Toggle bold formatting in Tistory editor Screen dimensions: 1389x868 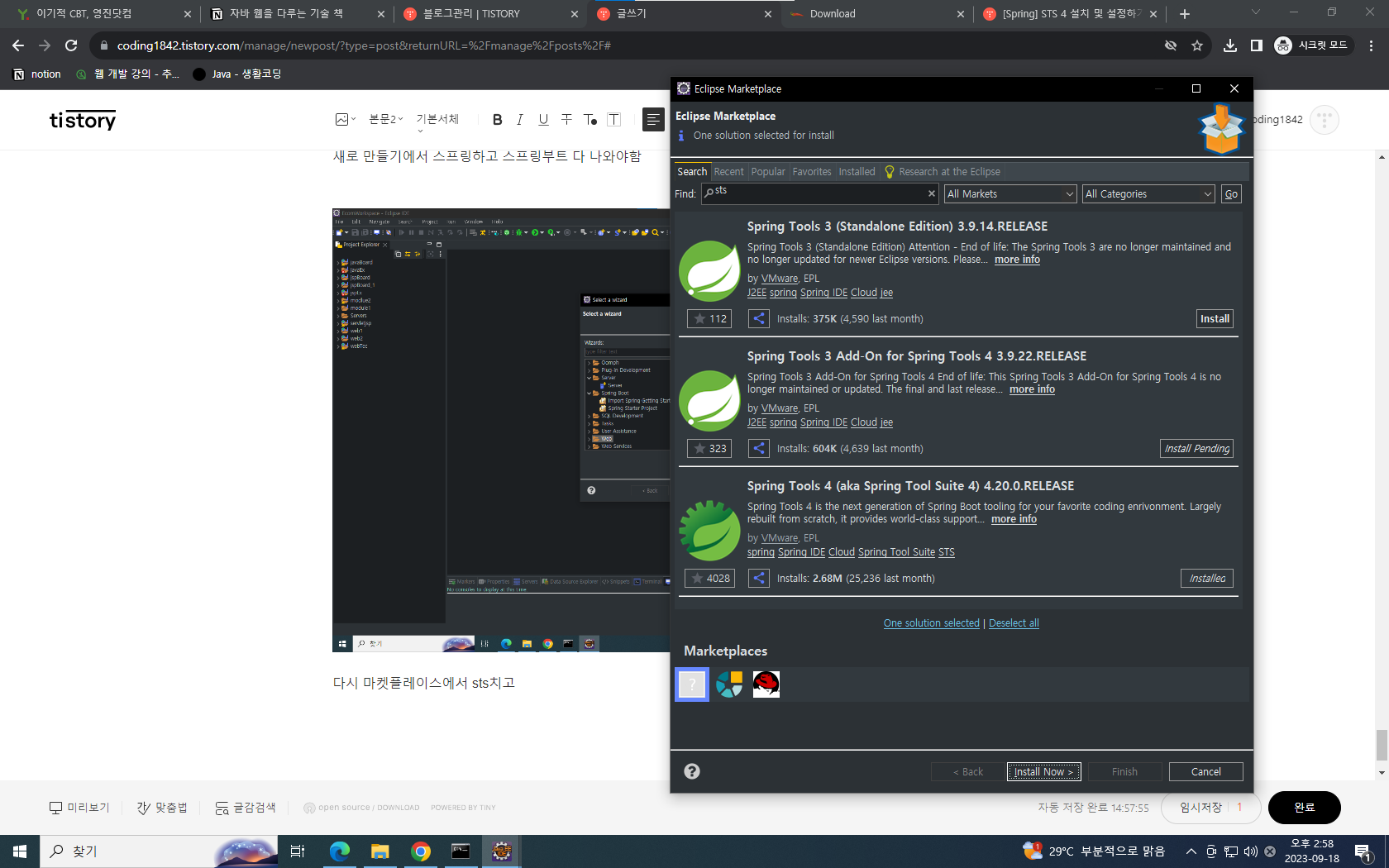(497, 120)
